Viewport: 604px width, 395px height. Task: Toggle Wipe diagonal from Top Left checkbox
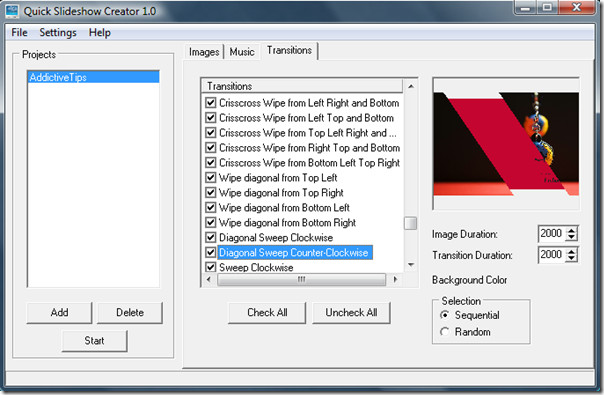[x=210, y=178]
